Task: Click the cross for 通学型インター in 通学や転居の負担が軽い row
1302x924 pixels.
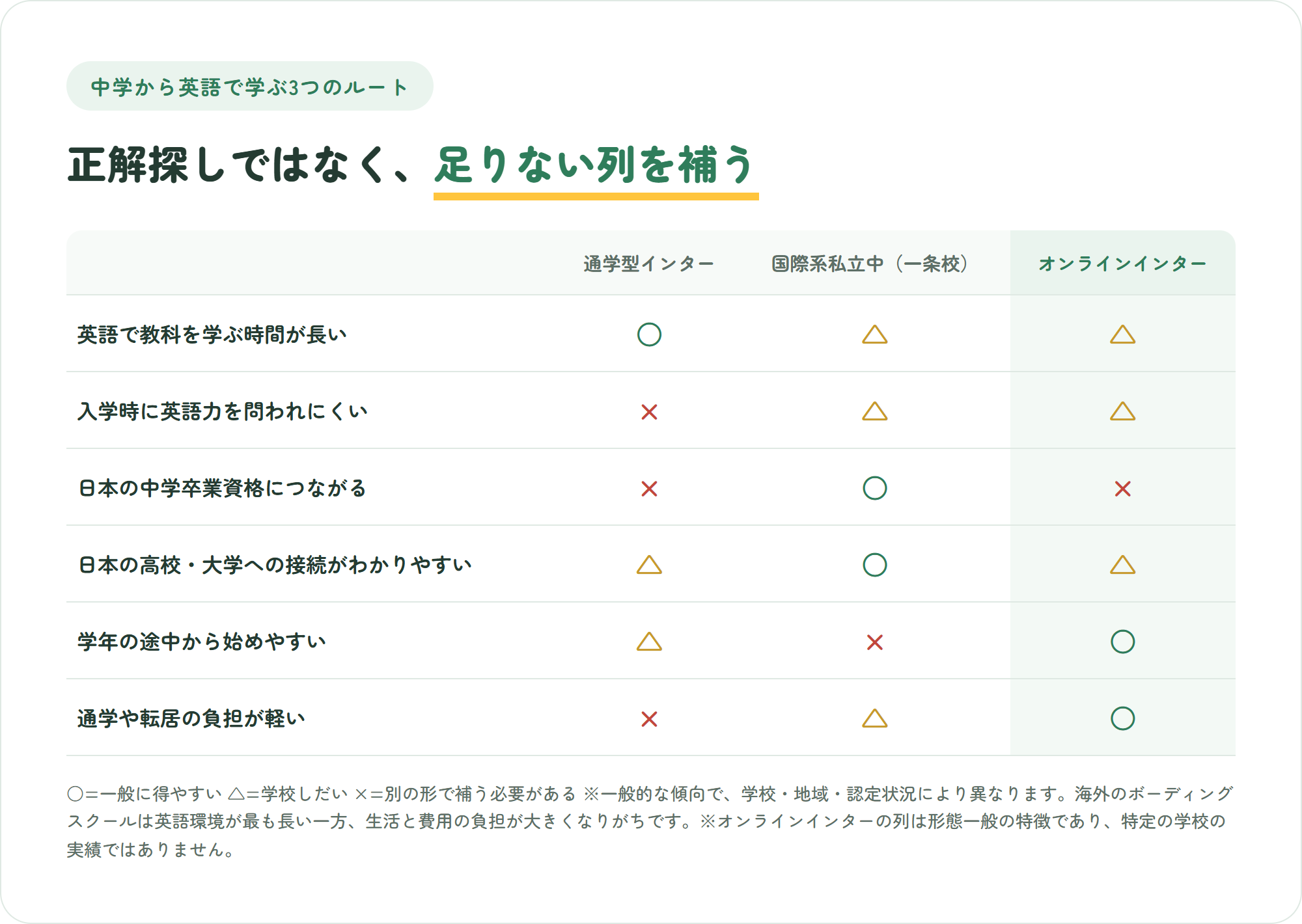Action: [649, 719]
